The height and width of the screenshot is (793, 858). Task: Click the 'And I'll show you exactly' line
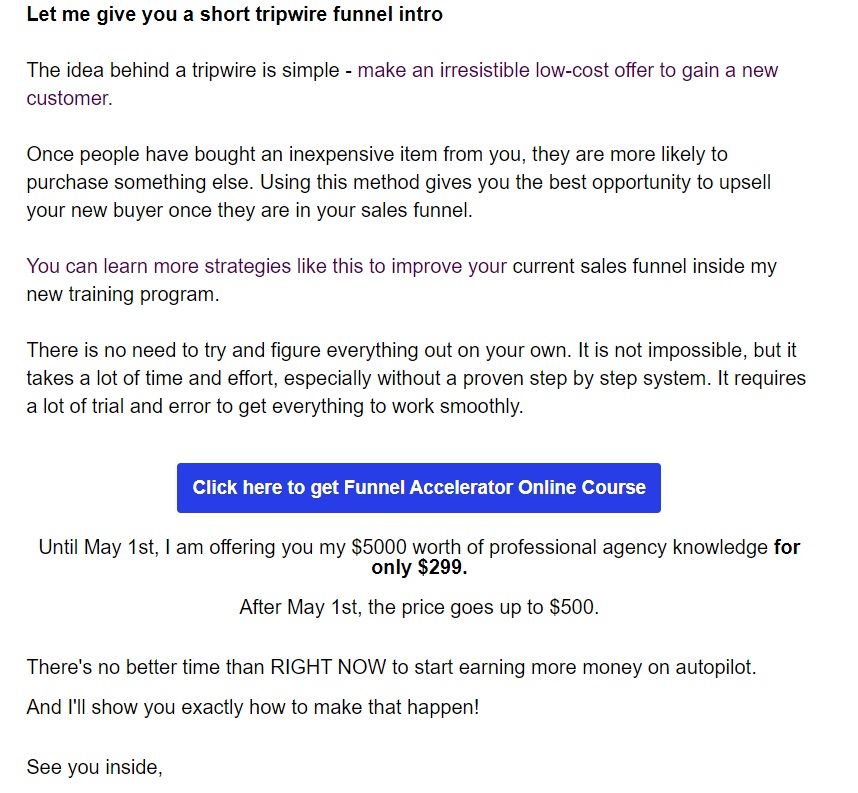253,708
